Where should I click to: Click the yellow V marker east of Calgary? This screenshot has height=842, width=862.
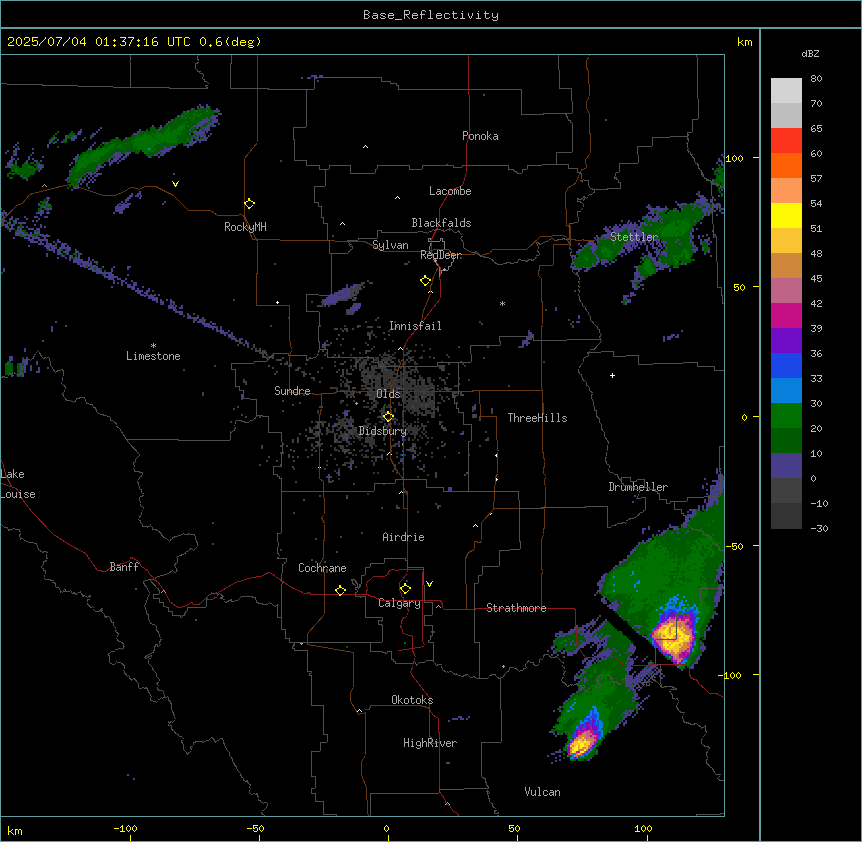(429, 584)
